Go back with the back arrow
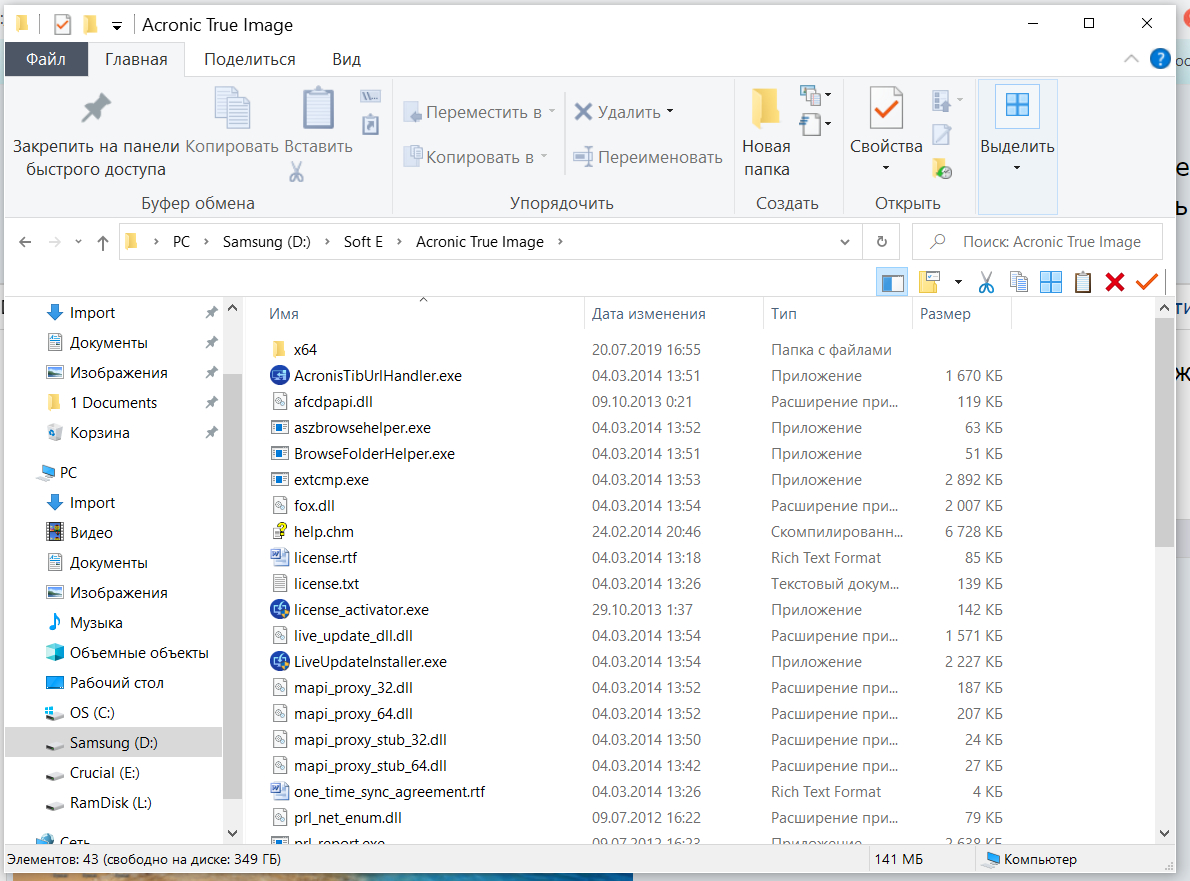 (25, 242)
